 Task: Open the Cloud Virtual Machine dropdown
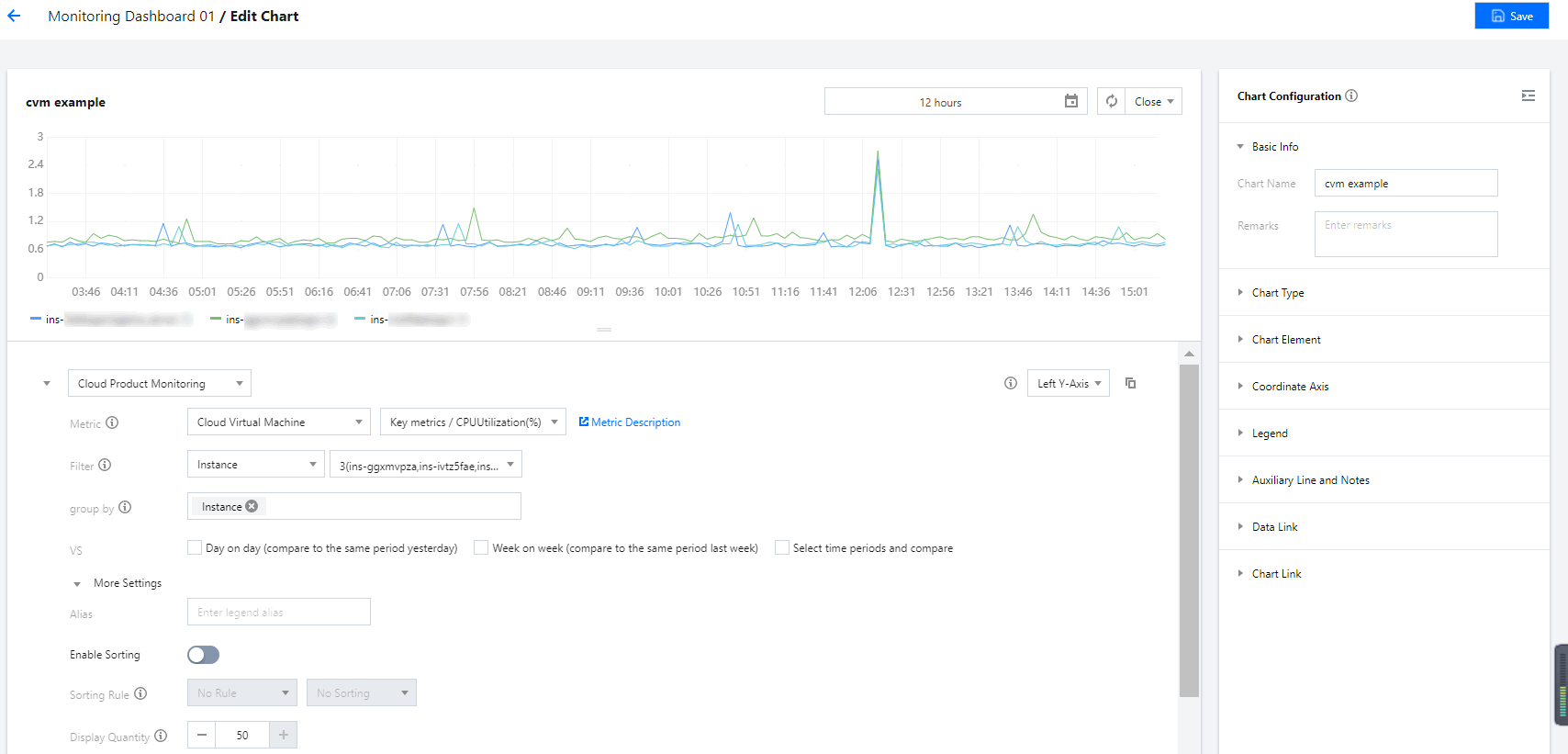click(x=278, y=422)
